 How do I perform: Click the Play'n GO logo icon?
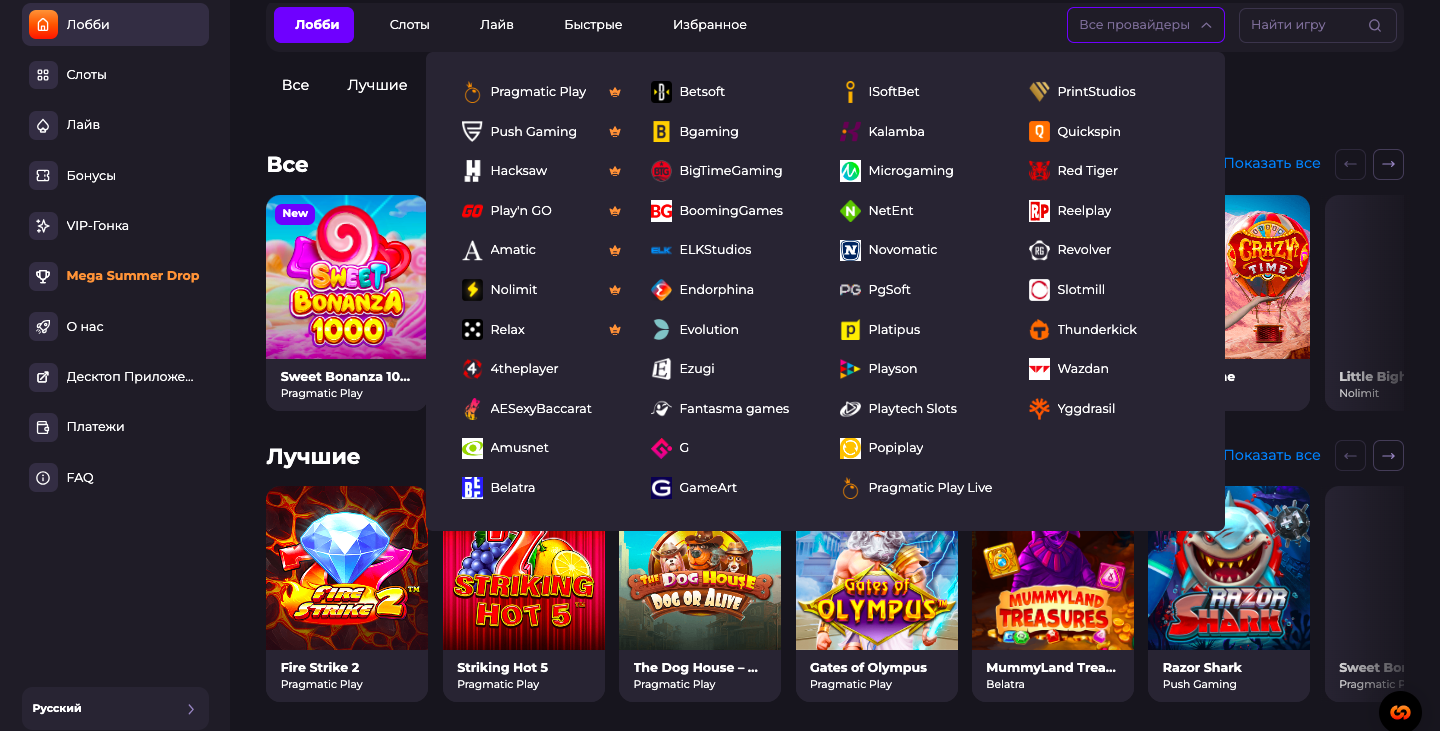coord(472,211)
